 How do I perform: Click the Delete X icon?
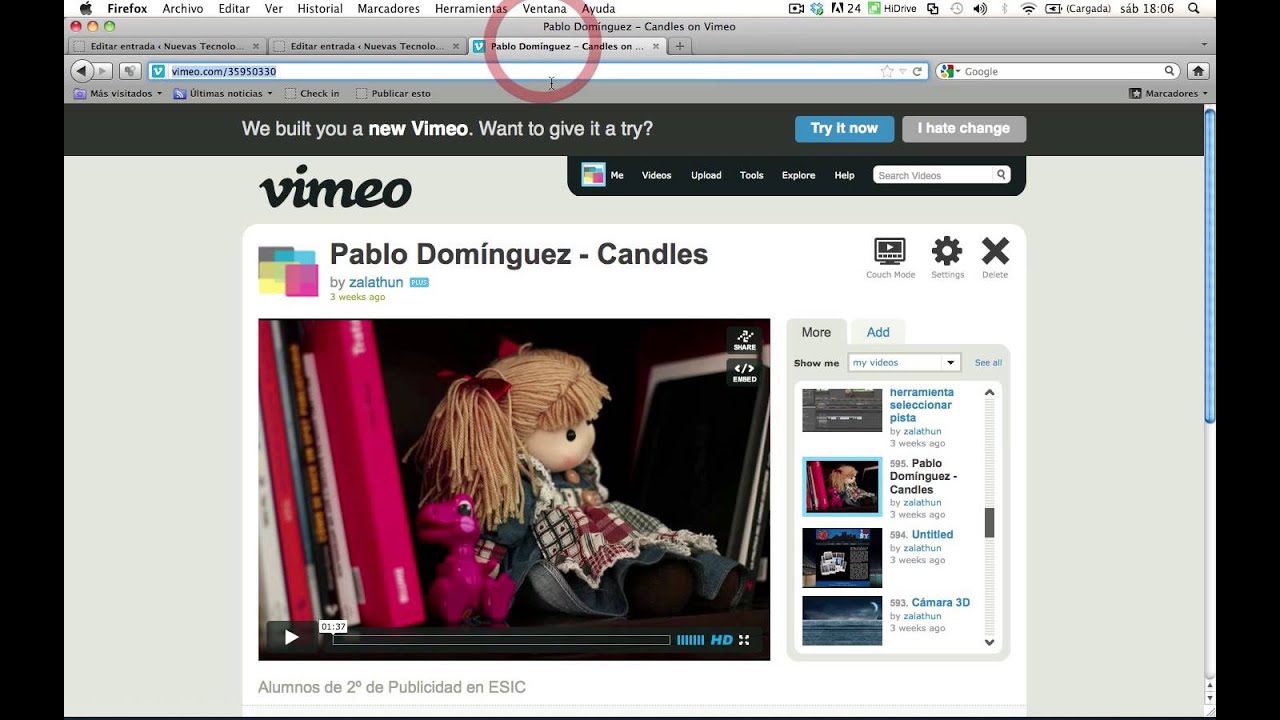click(995, 251)
